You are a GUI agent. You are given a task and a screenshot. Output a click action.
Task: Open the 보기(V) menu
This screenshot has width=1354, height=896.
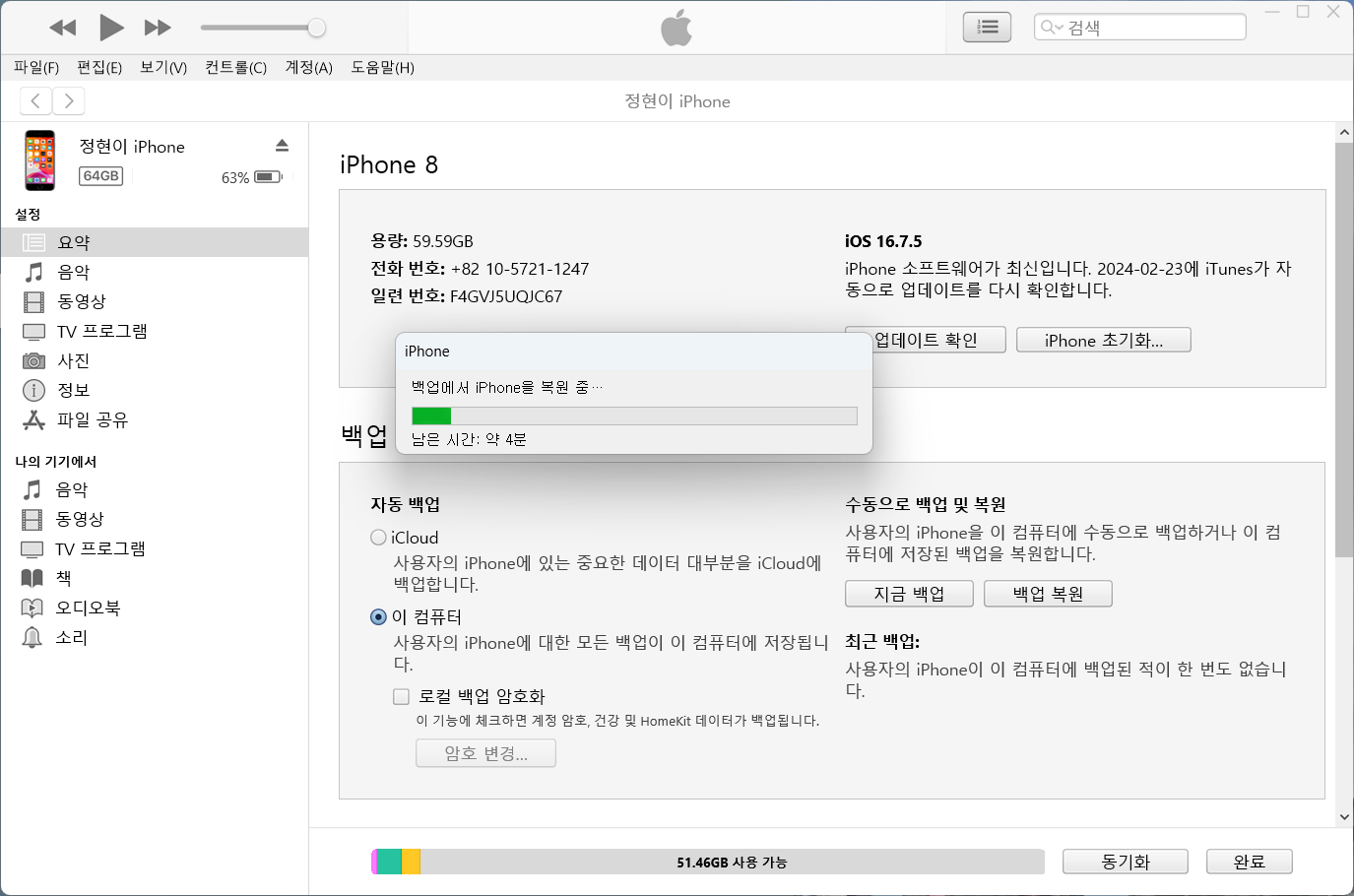[163, 67]
